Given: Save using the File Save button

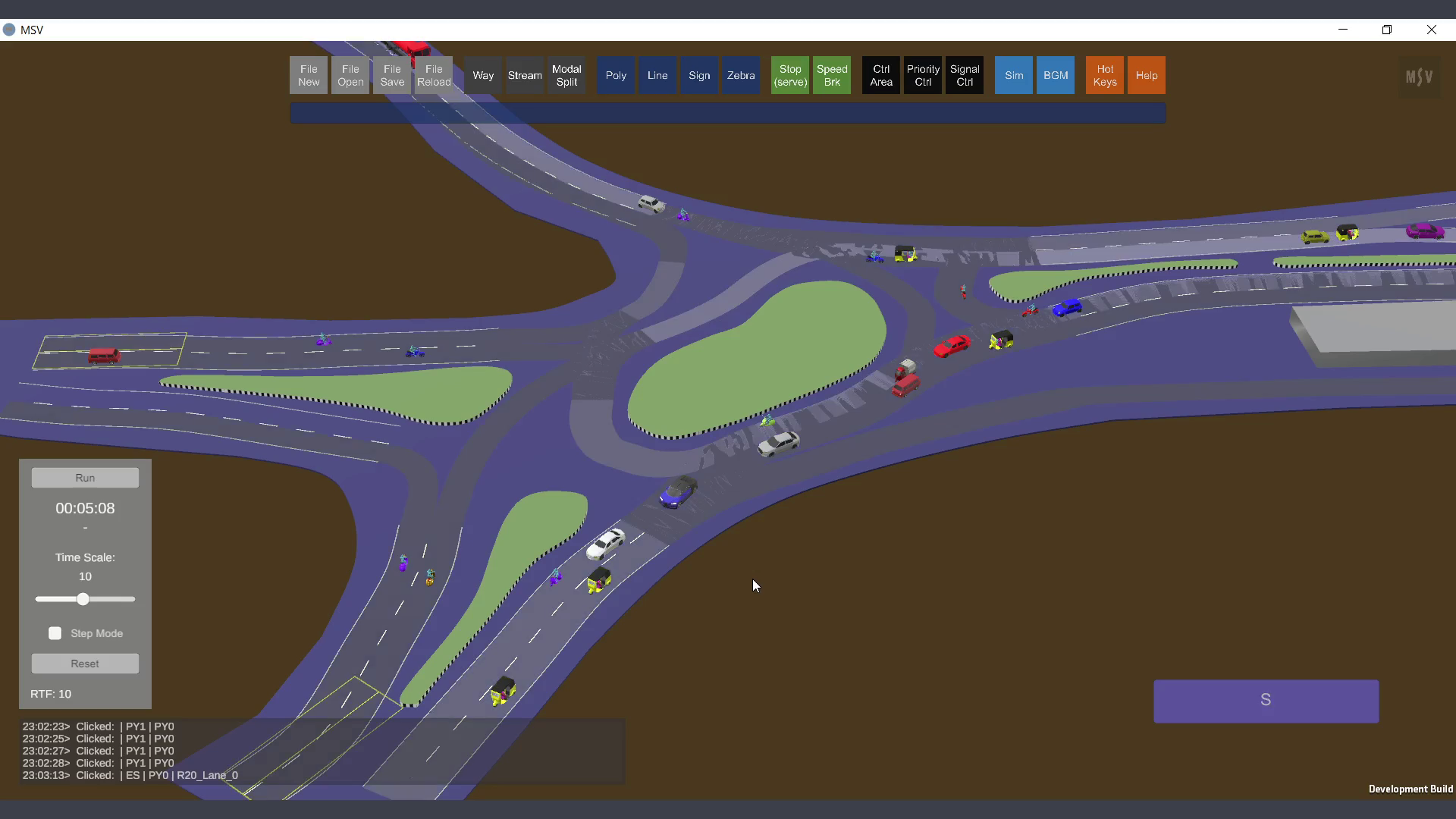Looking at the screenshot, I should pos(392,75).
